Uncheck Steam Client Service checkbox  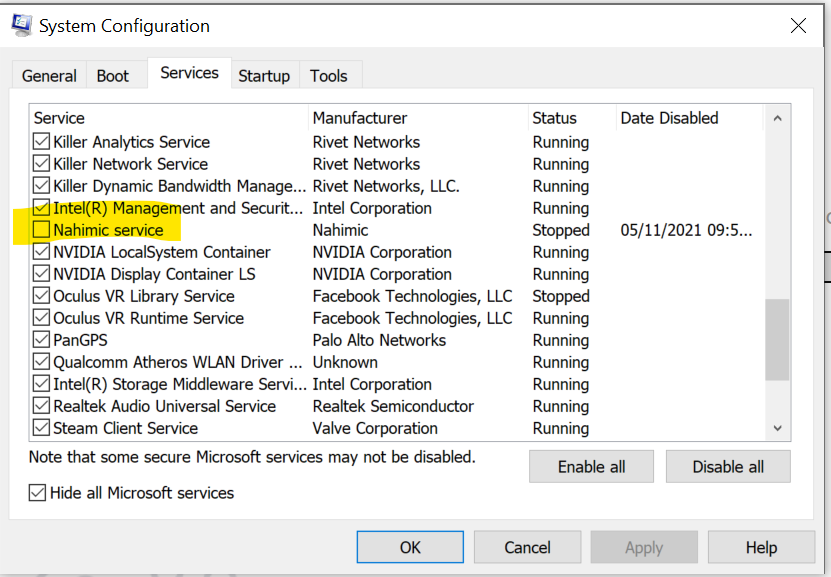click(x=41, y=428)
